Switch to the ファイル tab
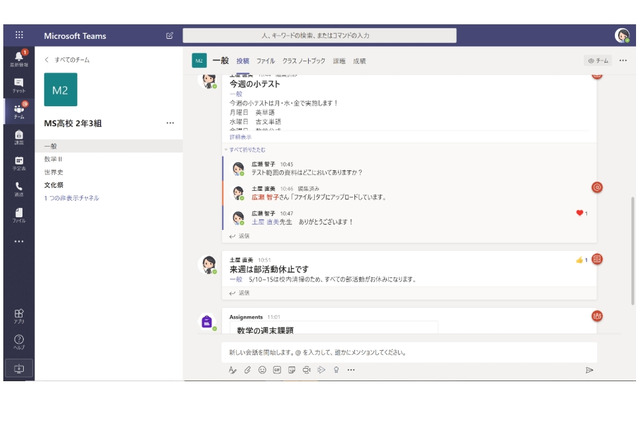Viewport: 640px width, 426px height. [x=266, y=61]
